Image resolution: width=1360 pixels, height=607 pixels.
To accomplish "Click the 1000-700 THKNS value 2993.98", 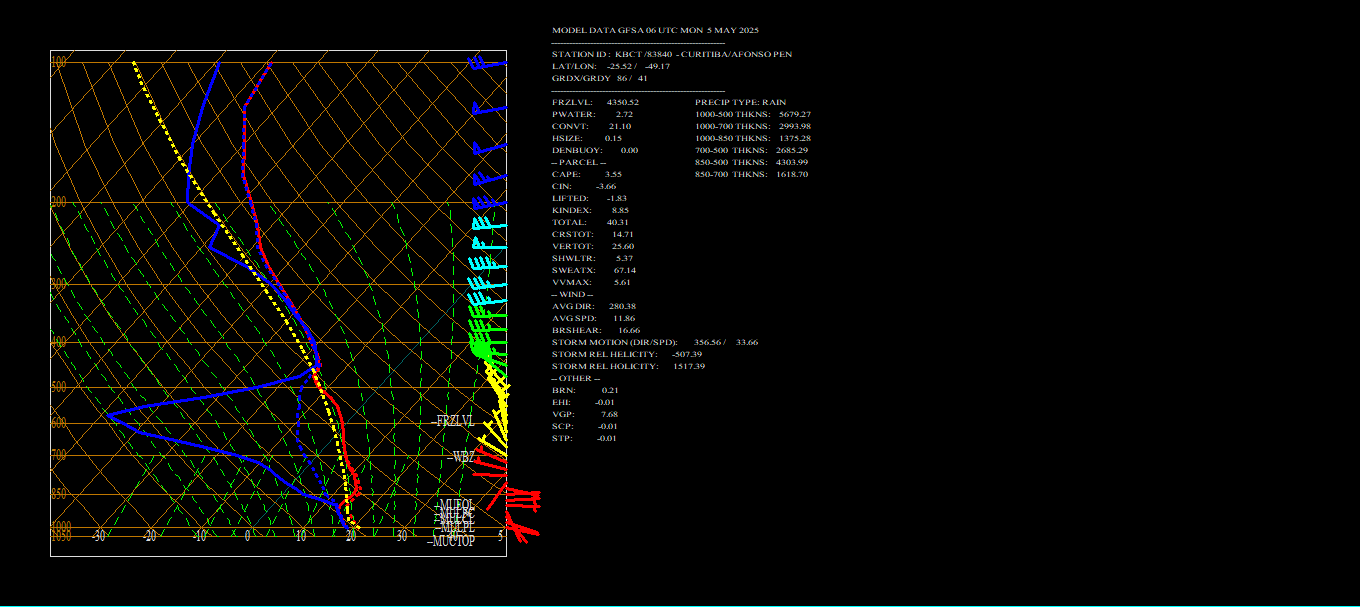I will (x=795, y=126).
